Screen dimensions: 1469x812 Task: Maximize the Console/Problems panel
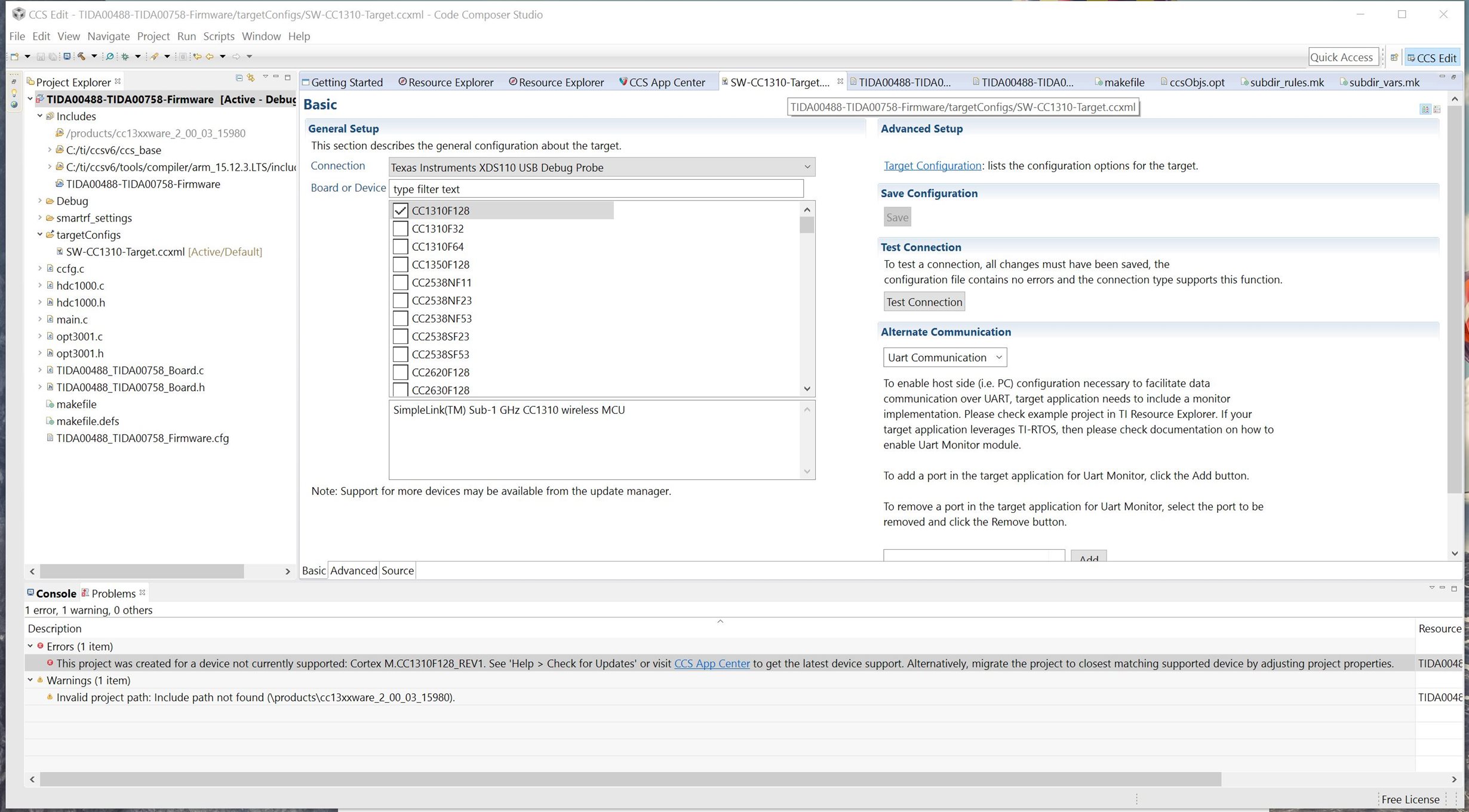point(1454,589)
